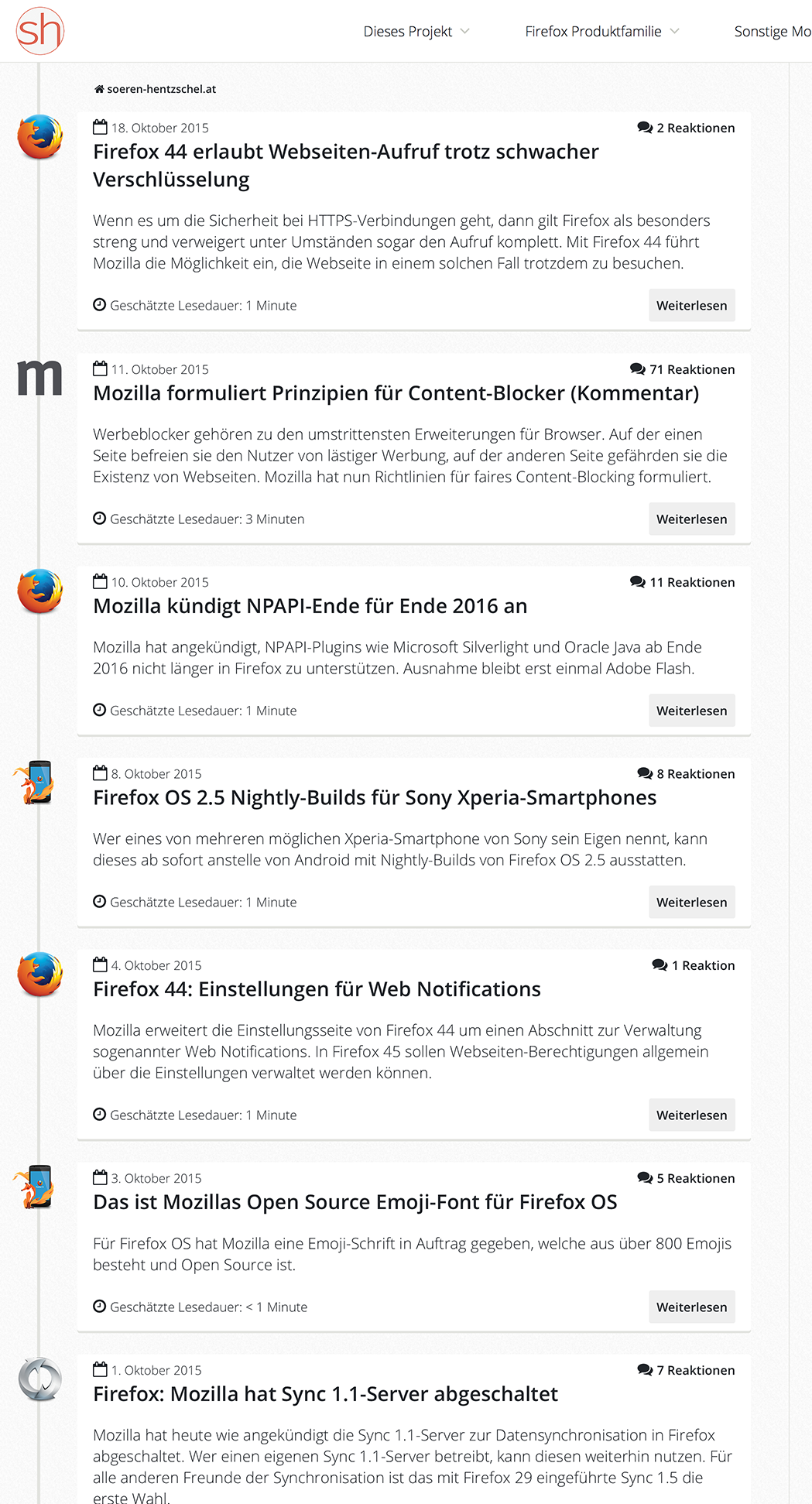The height and width of the screenshot is (1504, 812).
Task: Click Firefox OS phone icon beside Xperia article
Action: [36, 783]
